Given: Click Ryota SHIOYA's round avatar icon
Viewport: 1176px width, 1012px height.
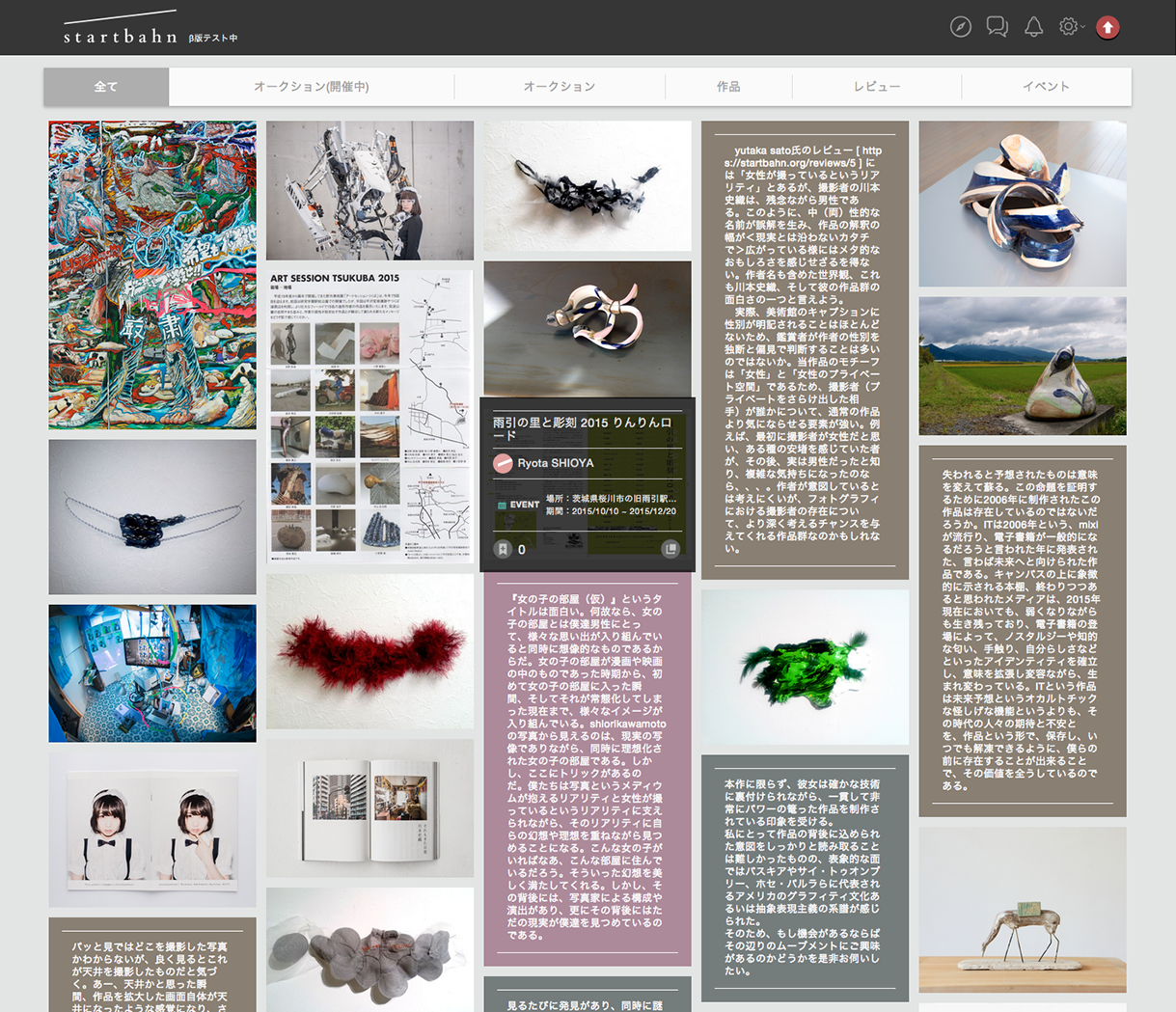Looking at the screenshot, I should pos(503,463).
